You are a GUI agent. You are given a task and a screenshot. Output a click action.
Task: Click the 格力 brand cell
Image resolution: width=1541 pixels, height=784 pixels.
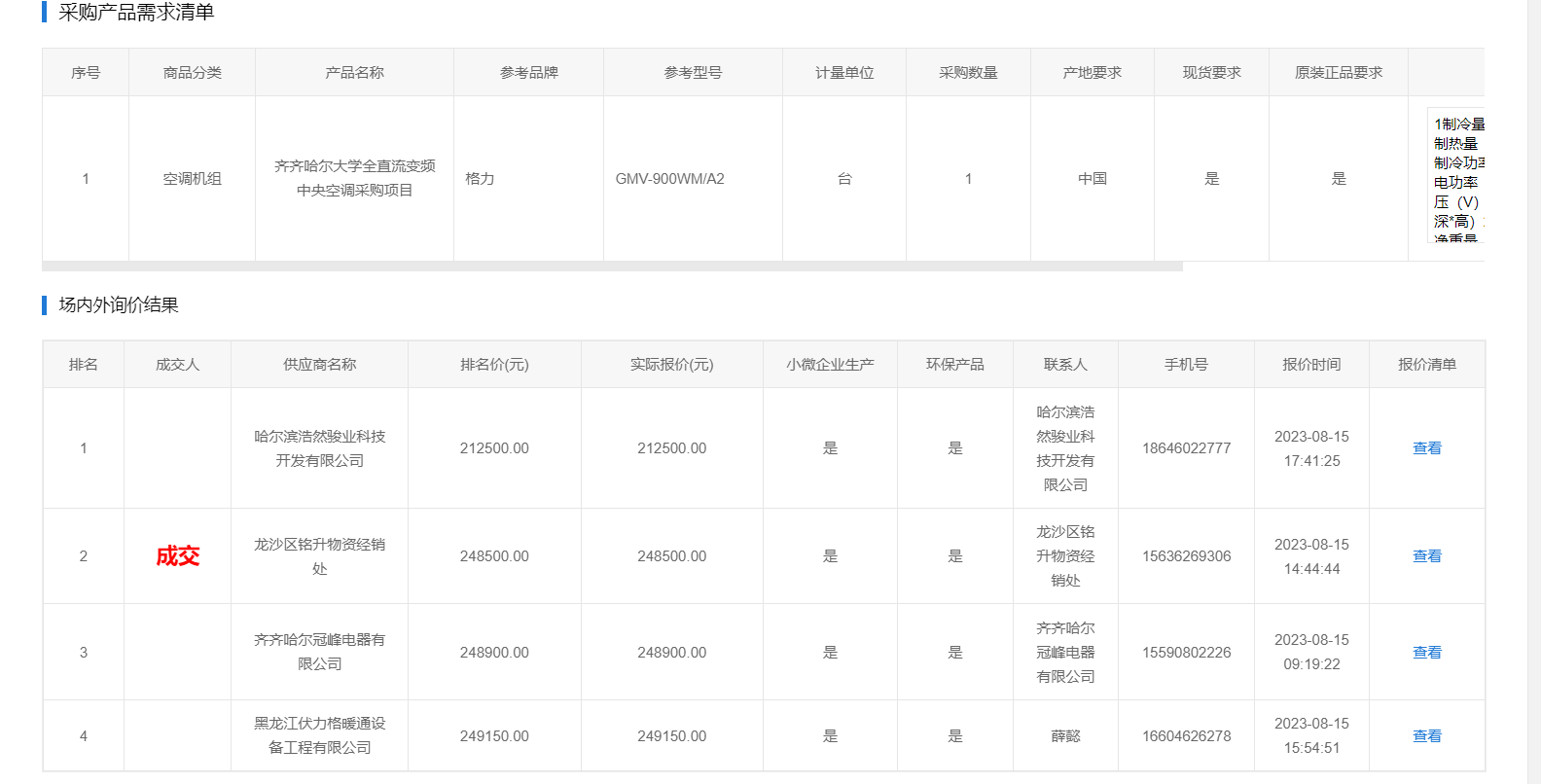pyautogui.click(x=480, y=179)
